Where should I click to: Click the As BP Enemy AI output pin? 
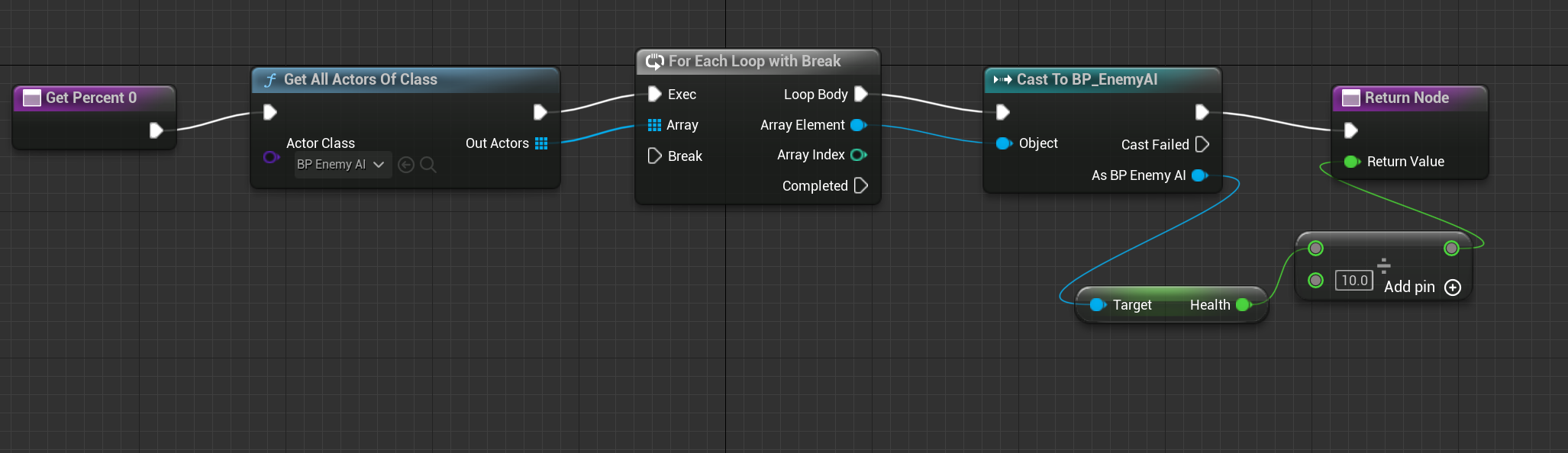pos(1199,175)
